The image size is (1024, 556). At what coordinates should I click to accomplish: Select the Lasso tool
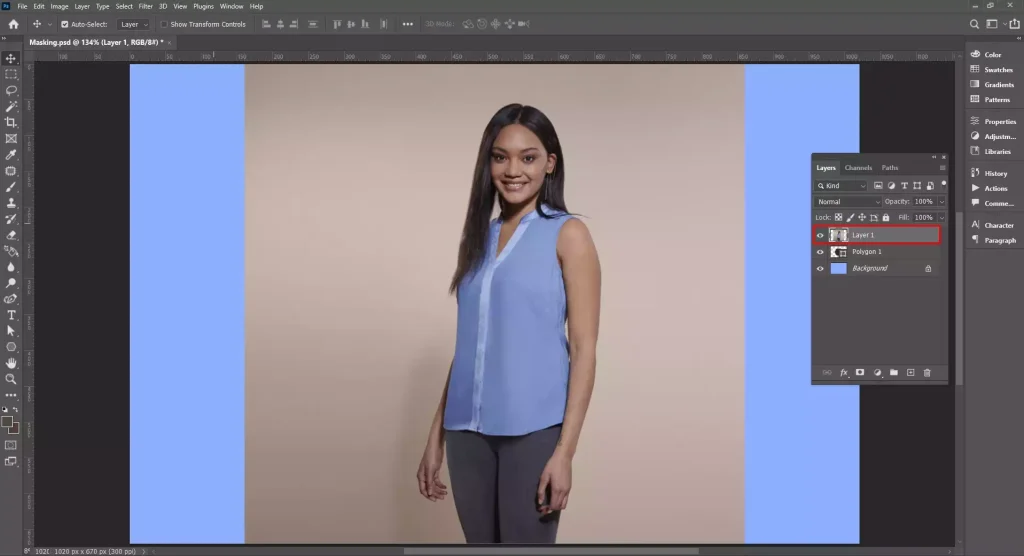pyautogui.click(x=11, y=90)
